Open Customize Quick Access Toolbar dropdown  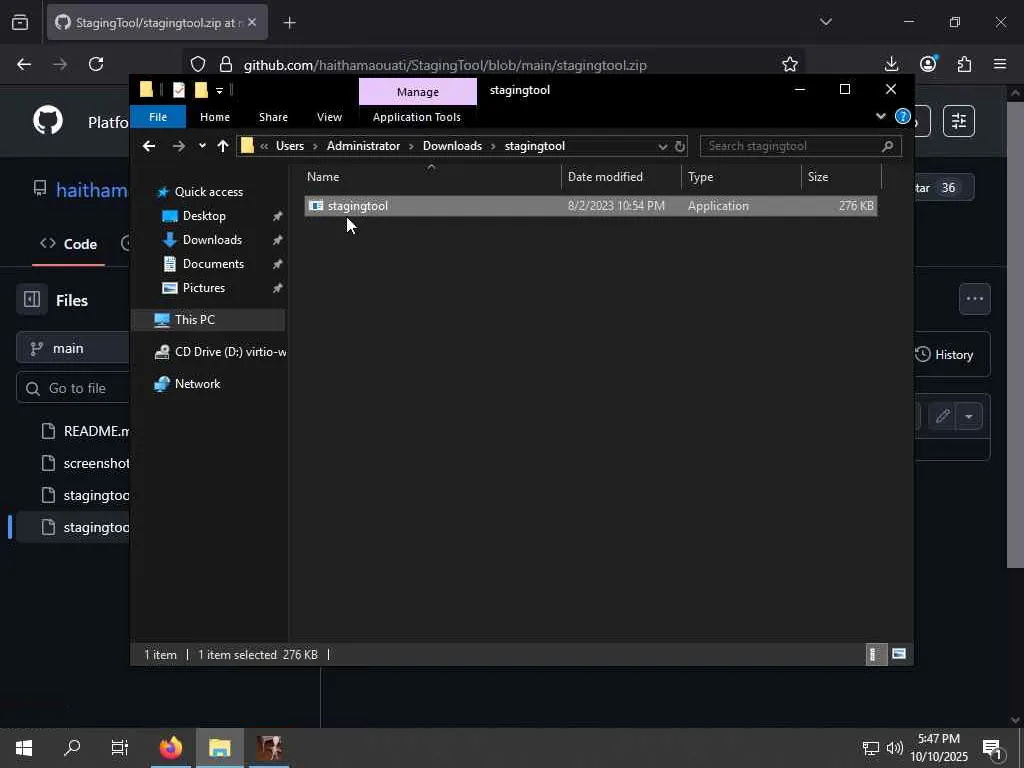pyautogui.click(x=219, y=90)
